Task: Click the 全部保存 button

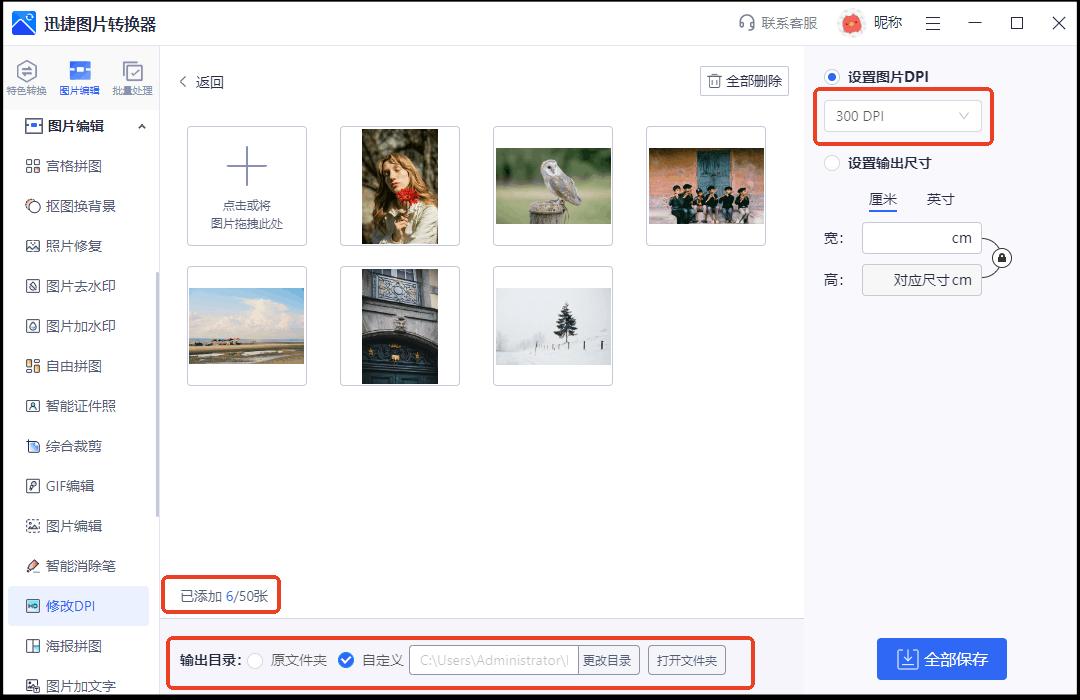Action: click(941, 659)
